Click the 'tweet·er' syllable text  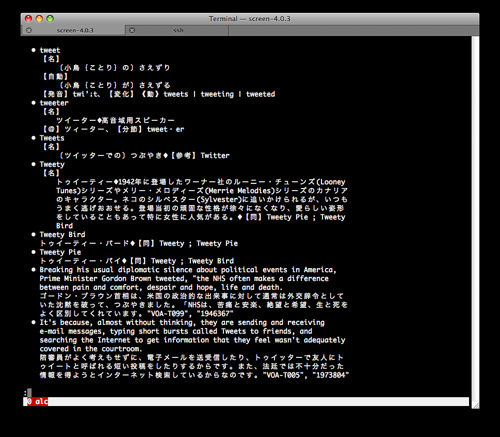pyautogui.click(x=166, y=129)
